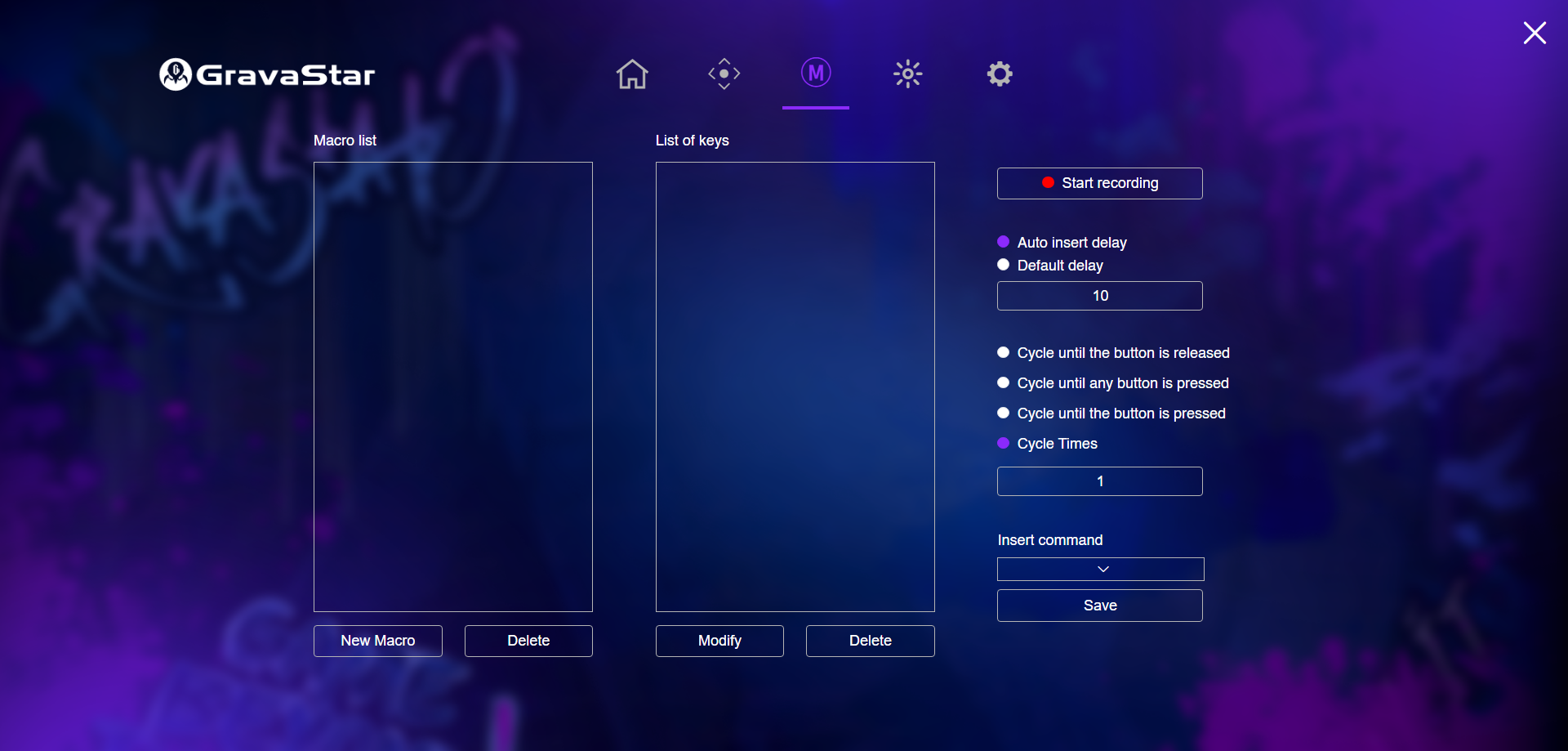The width and height of the screenshot is (1568, 751).
Task: Save the macro settings
Action: point(1099,605)
